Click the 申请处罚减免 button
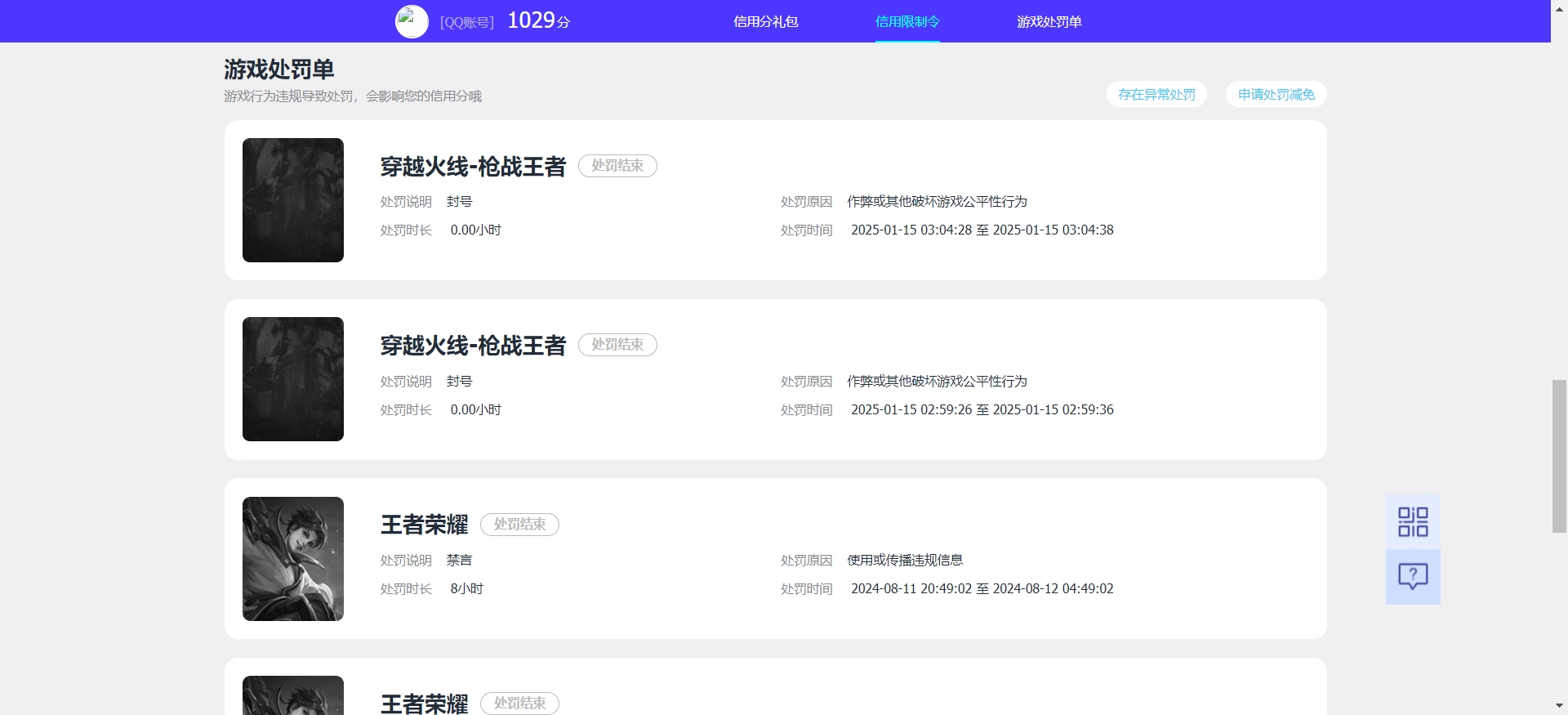1568x715 pixels. tap(1276, 95)
